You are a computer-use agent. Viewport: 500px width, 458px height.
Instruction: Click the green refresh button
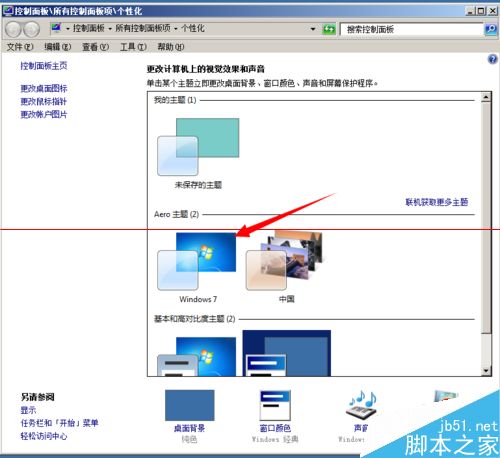[329, 29]
